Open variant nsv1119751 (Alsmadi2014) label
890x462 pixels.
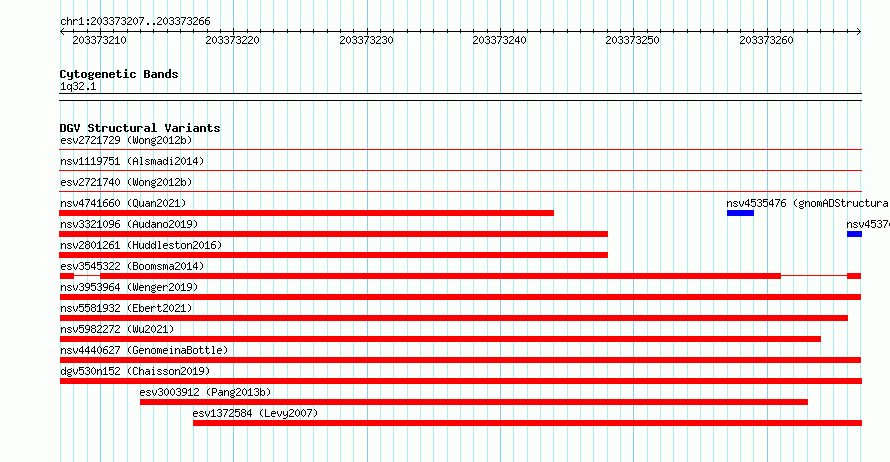(x=132, y=161)
